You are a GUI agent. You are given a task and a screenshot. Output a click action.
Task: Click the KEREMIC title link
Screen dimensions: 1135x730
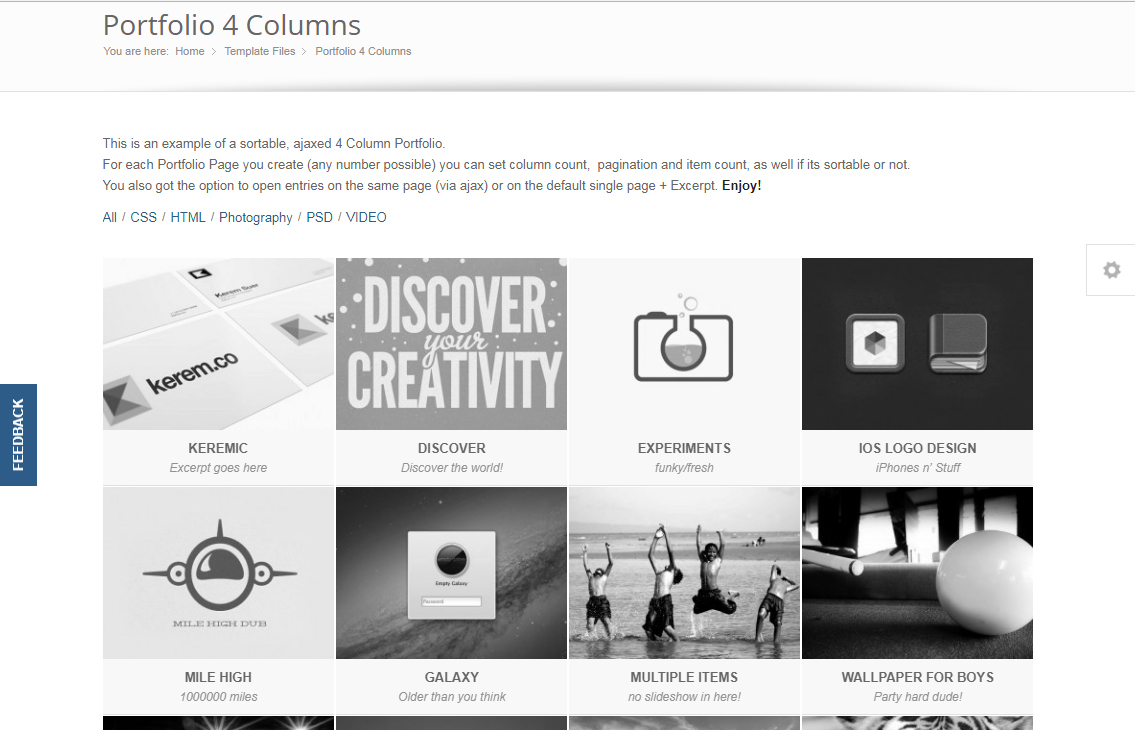click(x=218, y=448)
